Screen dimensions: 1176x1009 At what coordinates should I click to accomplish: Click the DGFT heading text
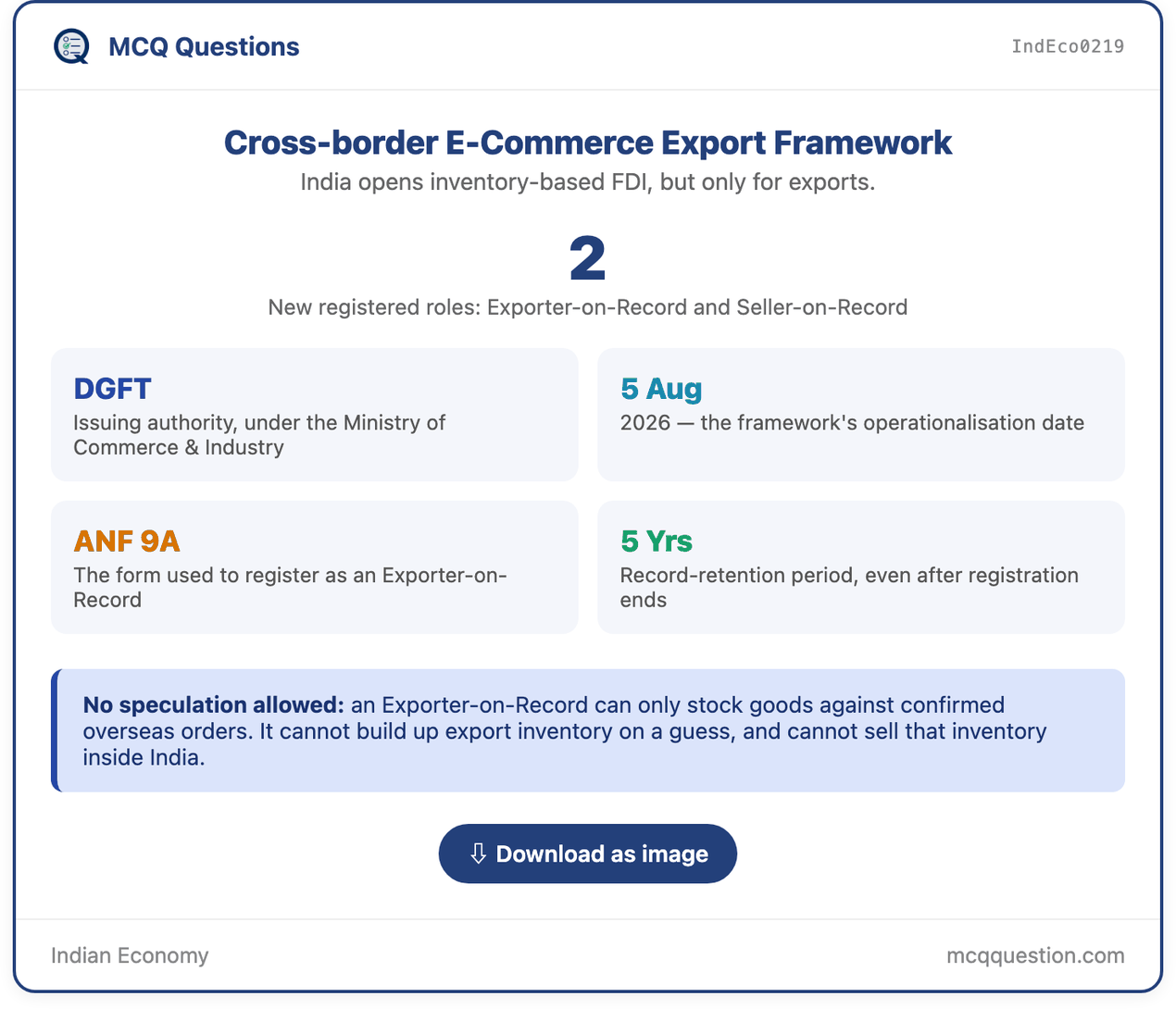point(112,389)
